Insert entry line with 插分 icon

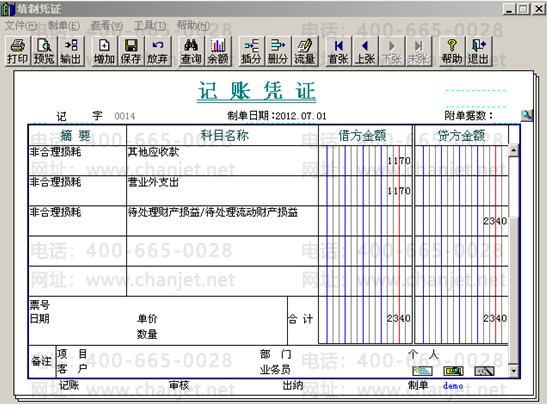(x=251, y=52)
